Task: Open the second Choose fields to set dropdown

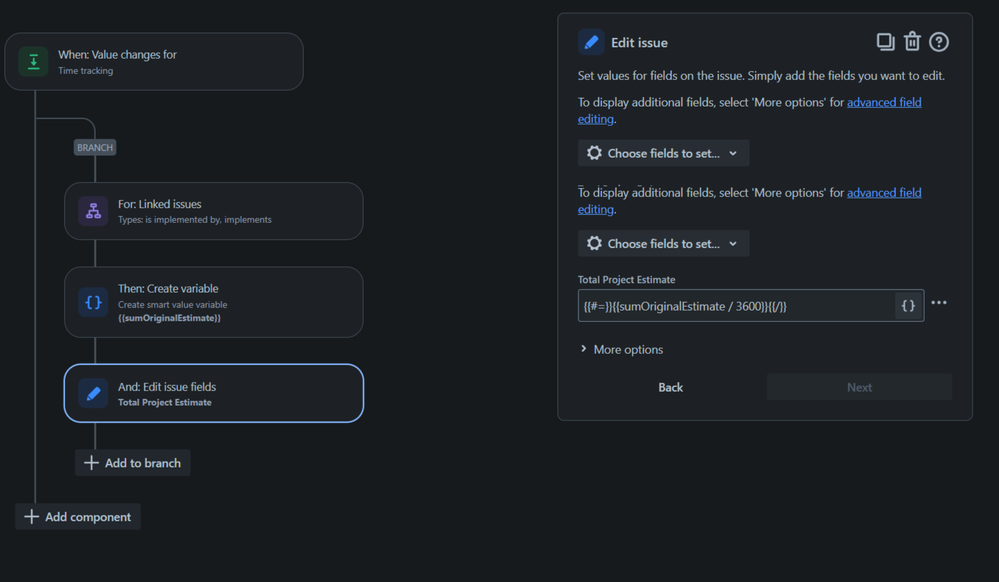Action: click(662, 243)
